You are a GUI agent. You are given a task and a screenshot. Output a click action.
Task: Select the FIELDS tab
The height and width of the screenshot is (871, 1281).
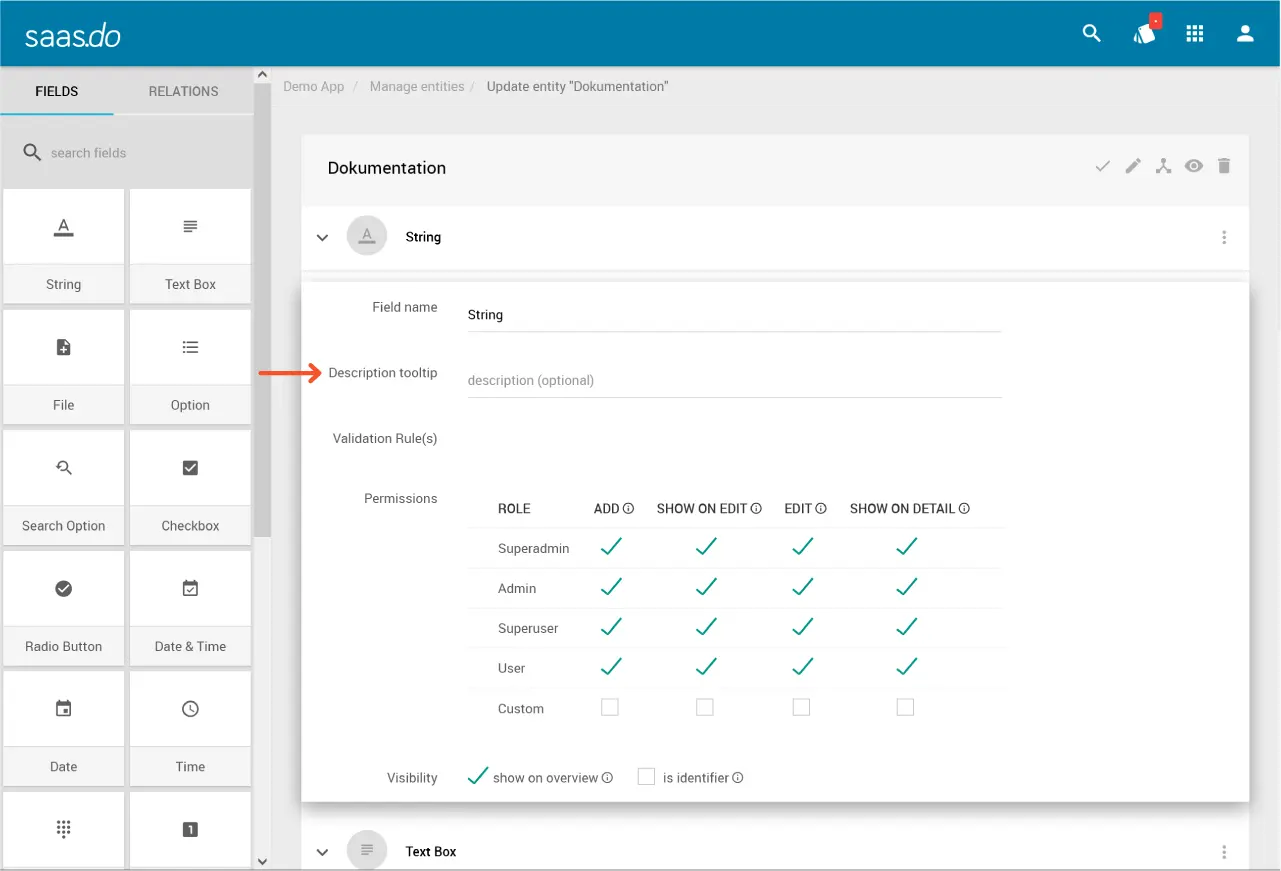(x=57, y=91)
